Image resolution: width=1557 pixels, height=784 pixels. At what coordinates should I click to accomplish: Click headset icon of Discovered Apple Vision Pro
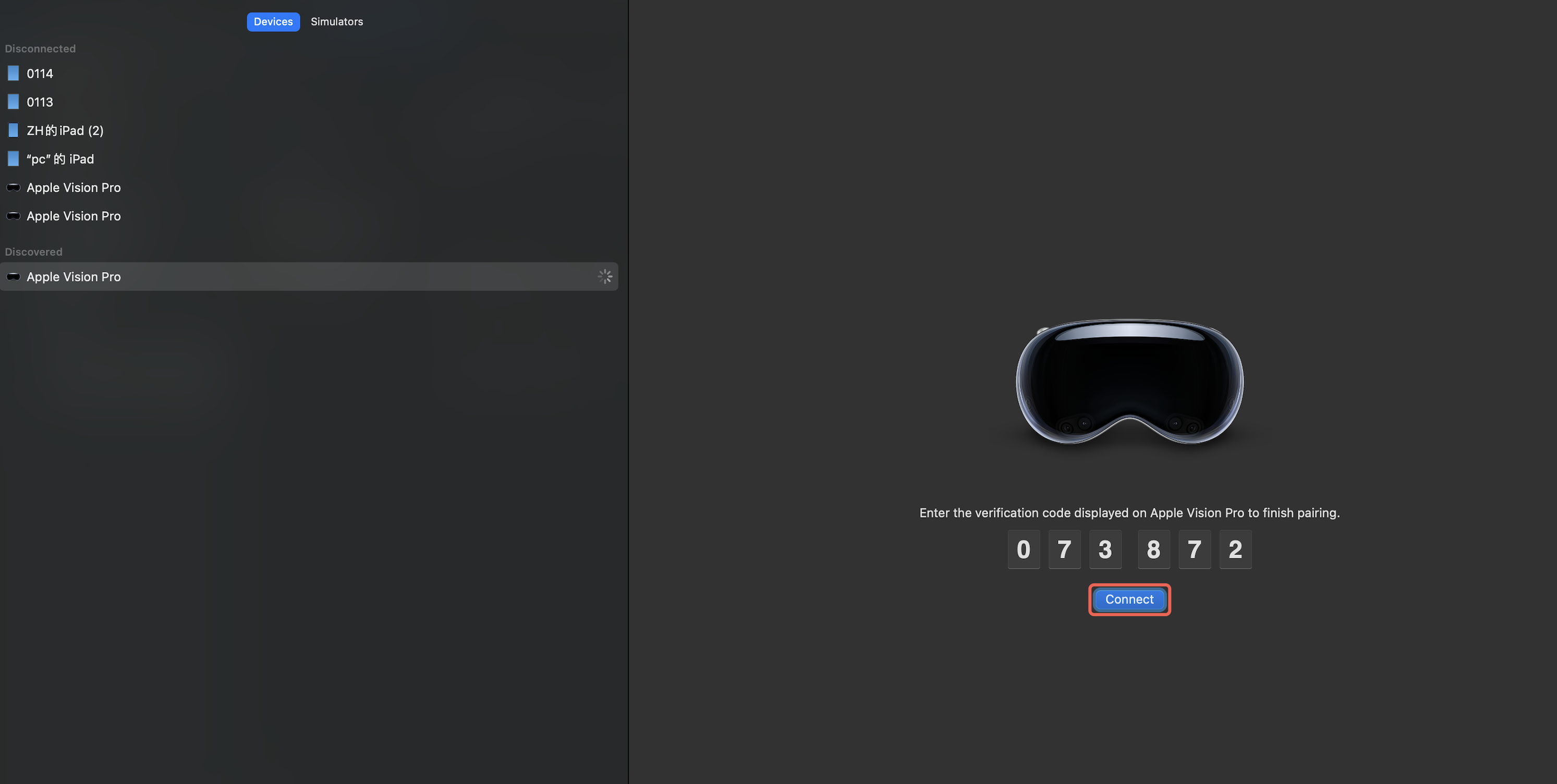click(x=14, y=276)
